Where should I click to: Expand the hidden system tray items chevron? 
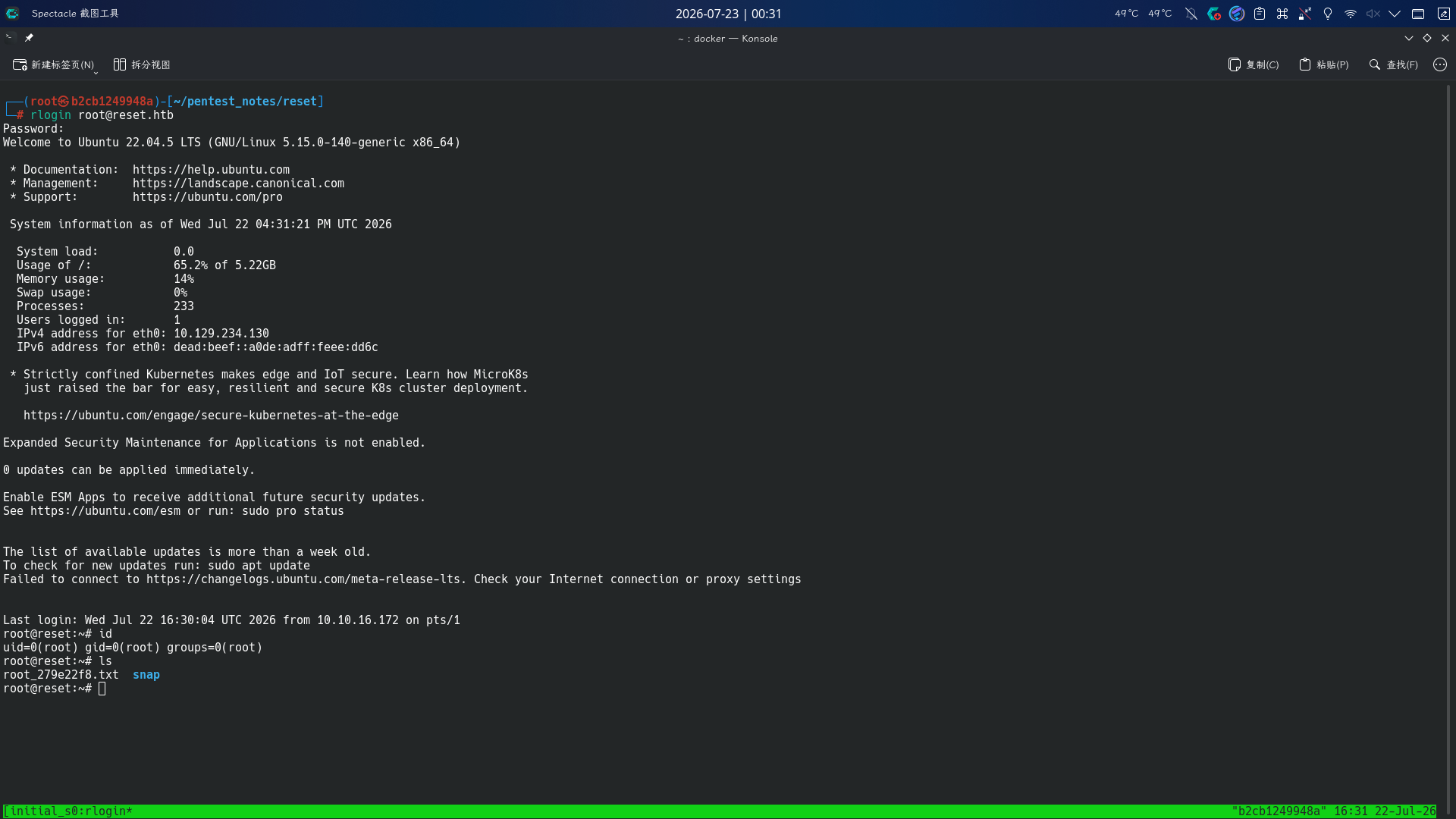1395,14
